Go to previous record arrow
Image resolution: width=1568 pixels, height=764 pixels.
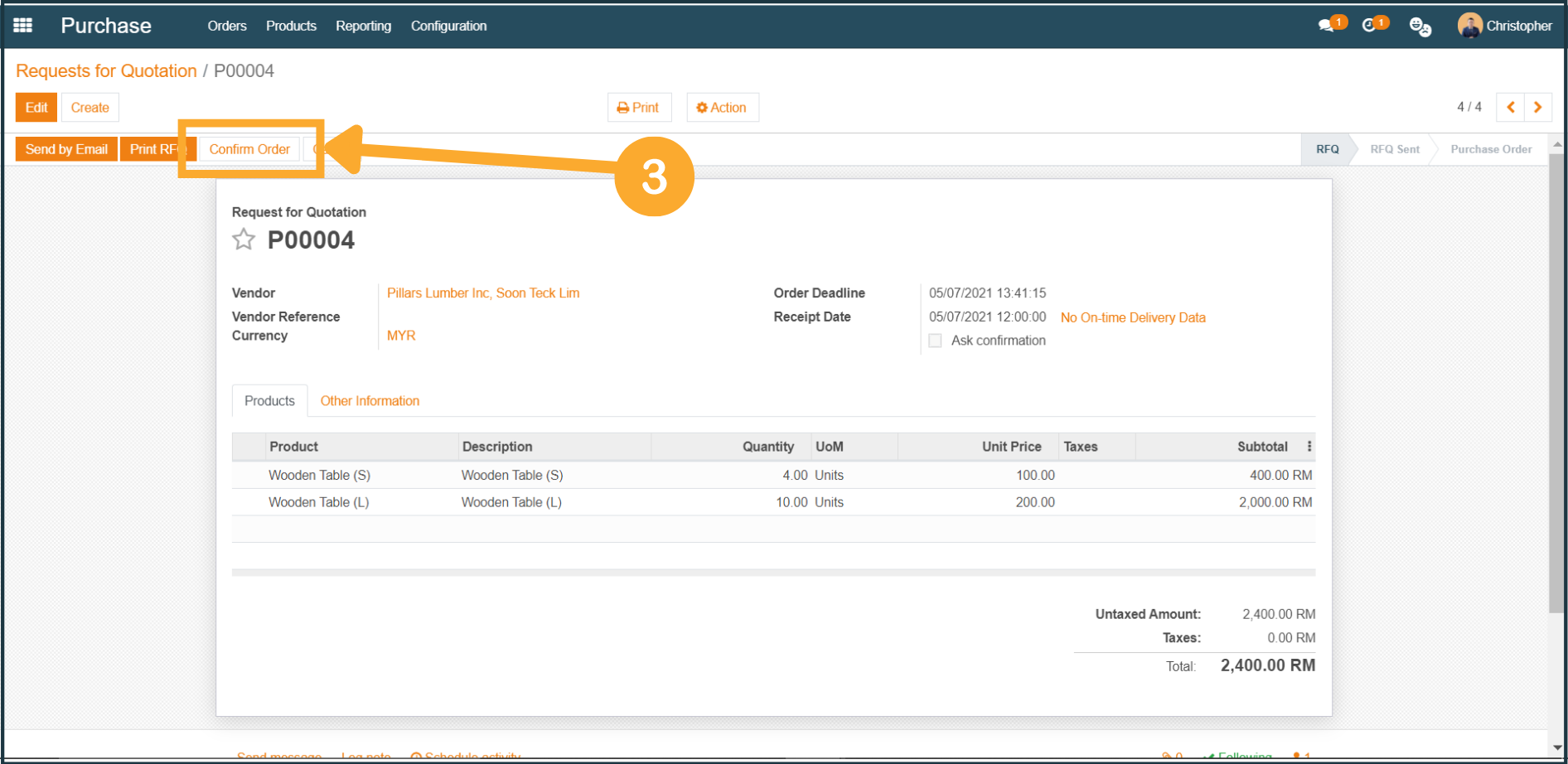point(1510,107)
